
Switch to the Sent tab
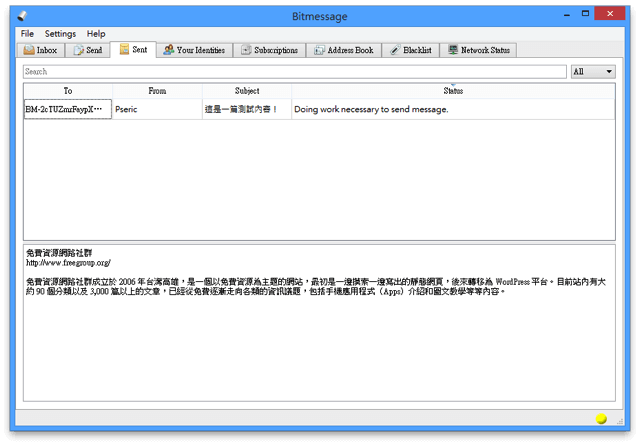click(133, 49)
